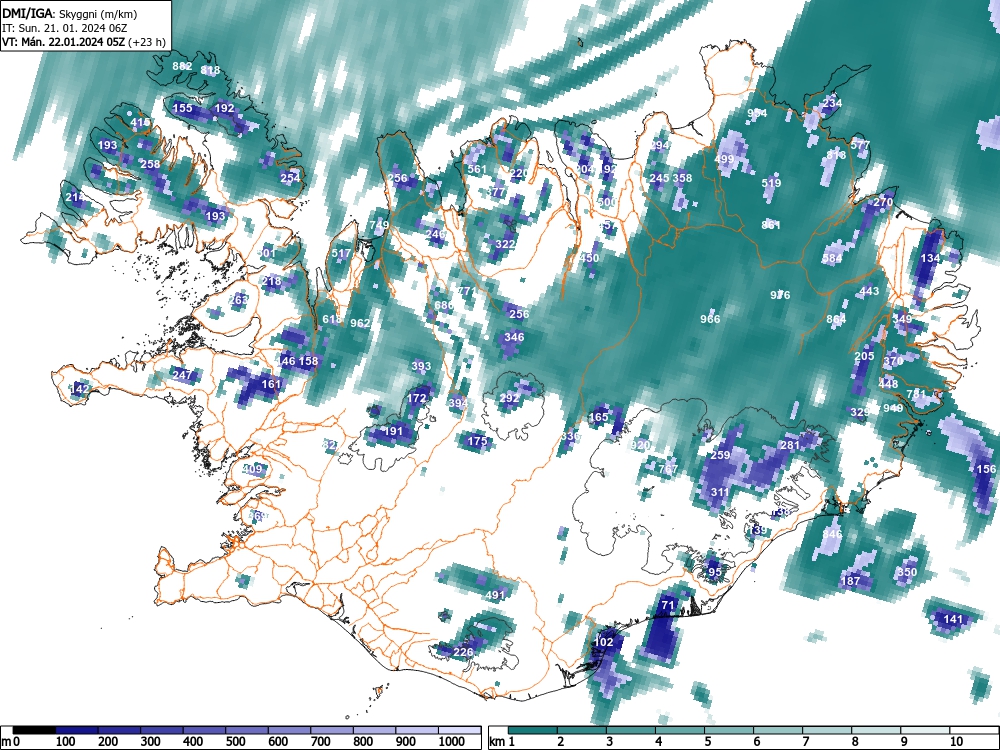Click the visibility value 409

pyautogui.click(x=253, y=469)
